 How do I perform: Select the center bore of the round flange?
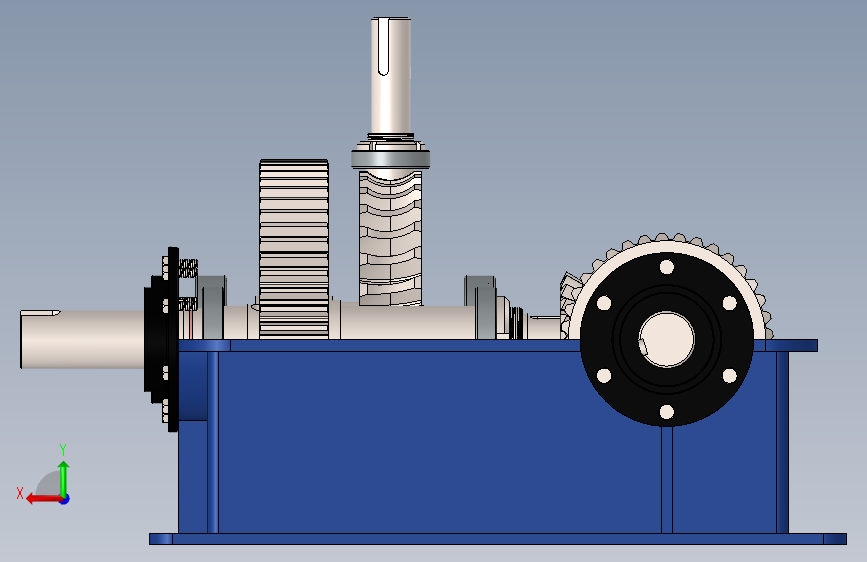667,339
